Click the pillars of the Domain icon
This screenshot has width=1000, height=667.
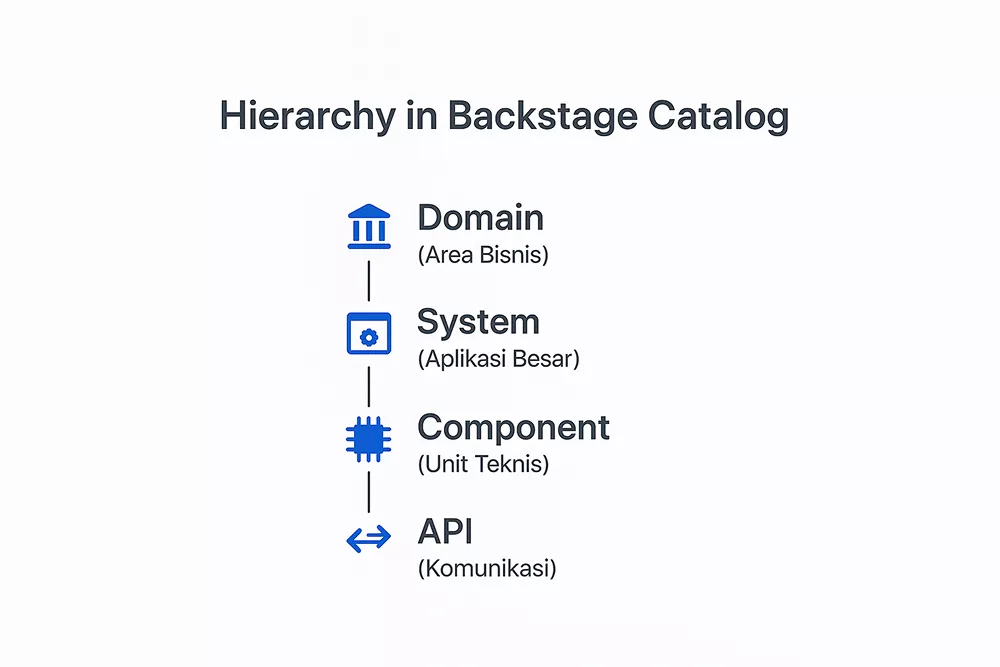[369, 230]
